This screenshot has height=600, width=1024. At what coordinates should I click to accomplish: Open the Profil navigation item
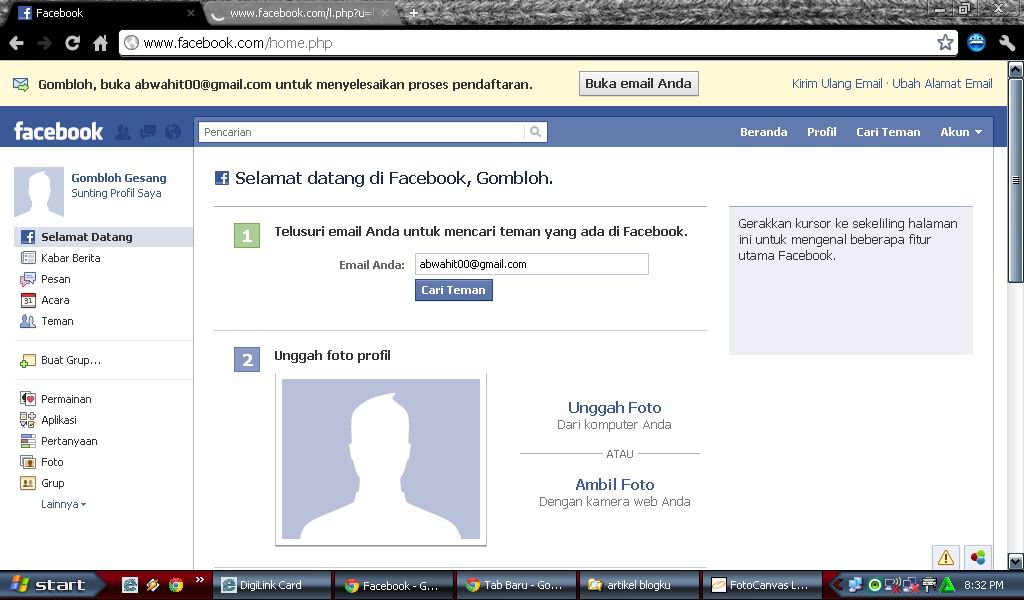[x=821, y=131]
